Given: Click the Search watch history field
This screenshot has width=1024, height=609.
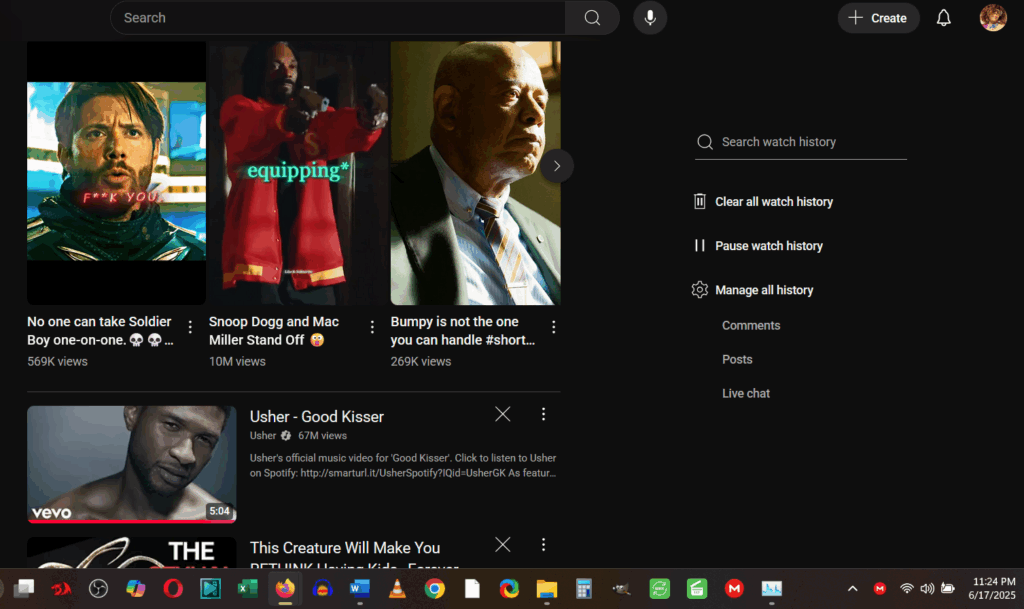Looking at the screenshot, I should point(801,142).
